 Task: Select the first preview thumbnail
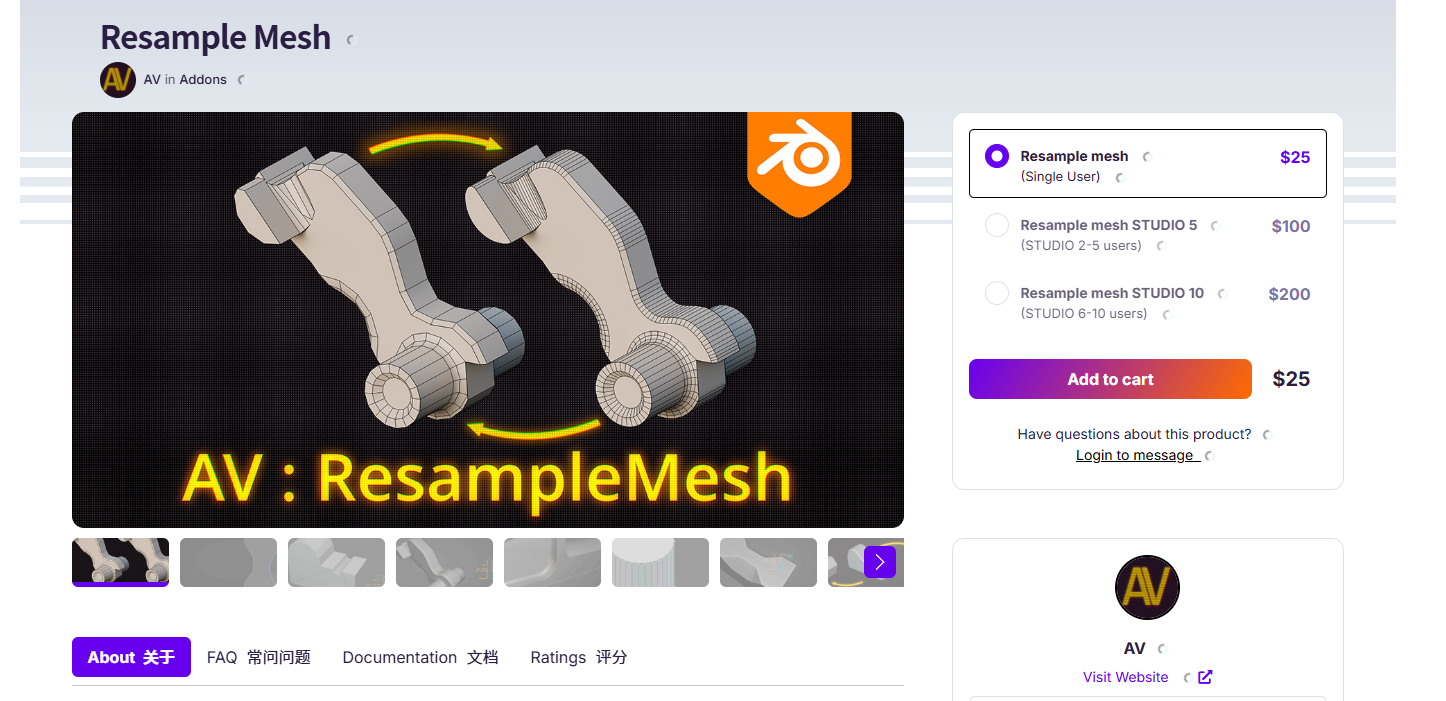(120, 562)
